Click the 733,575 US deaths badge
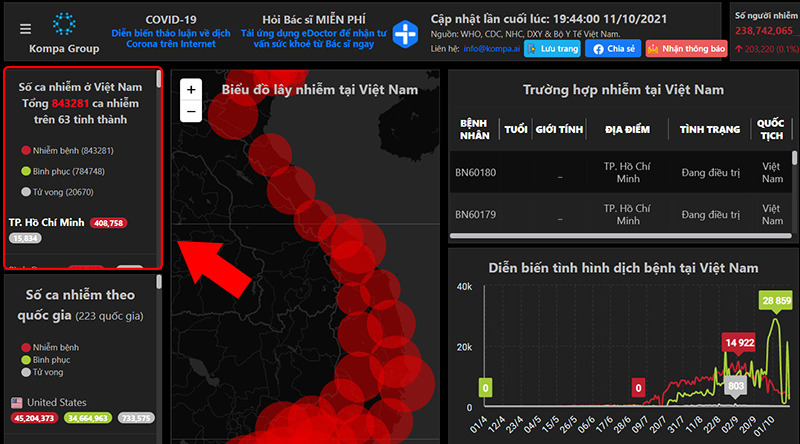Screen dimensions: 800x444 coord(136,418)
